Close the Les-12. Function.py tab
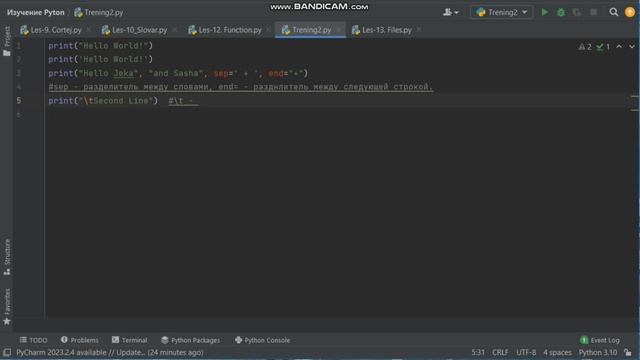Viewport: 640px width, 360px height. [268, 29]
